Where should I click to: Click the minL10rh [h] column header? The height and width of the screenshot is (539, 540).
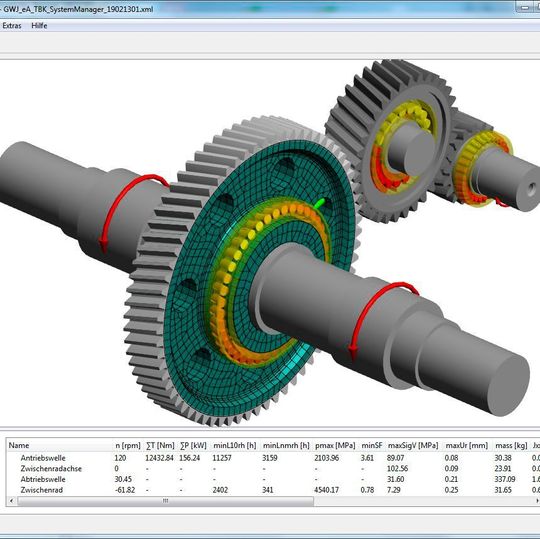(x=235, y=445)
